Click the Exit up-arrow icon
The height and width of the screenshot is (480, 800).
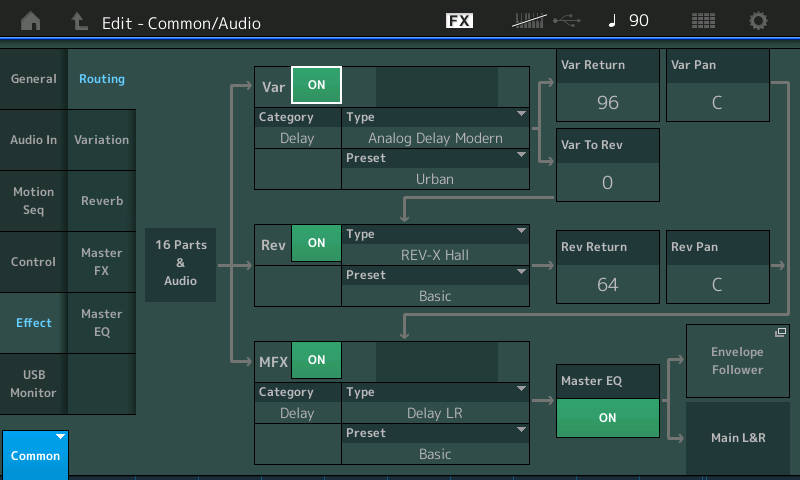coord(79,21)
